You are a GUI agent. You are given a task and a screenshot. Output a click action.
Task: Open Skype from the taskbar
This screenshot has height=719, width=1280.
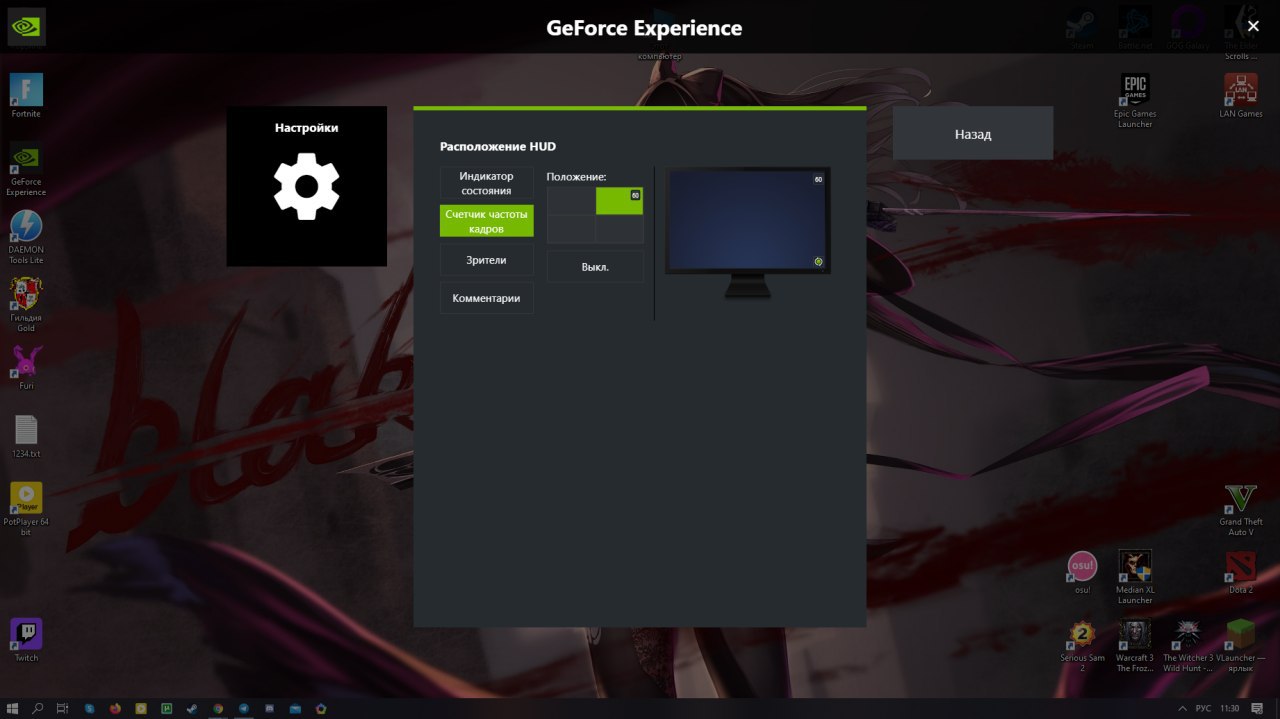[x=90, y=709]
